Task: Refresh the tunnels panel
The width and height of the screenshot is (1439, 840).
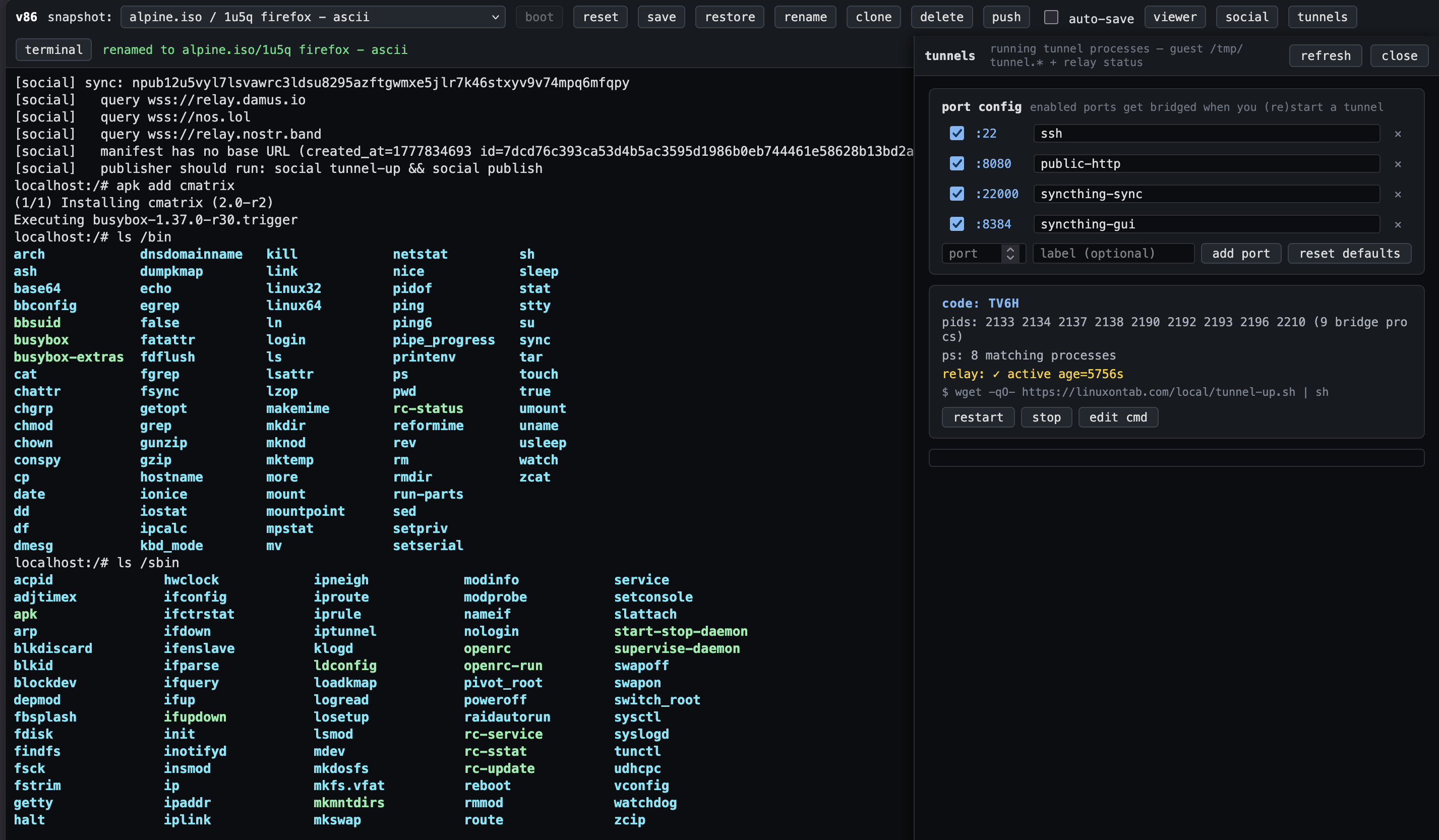Action: (1326, 56)
